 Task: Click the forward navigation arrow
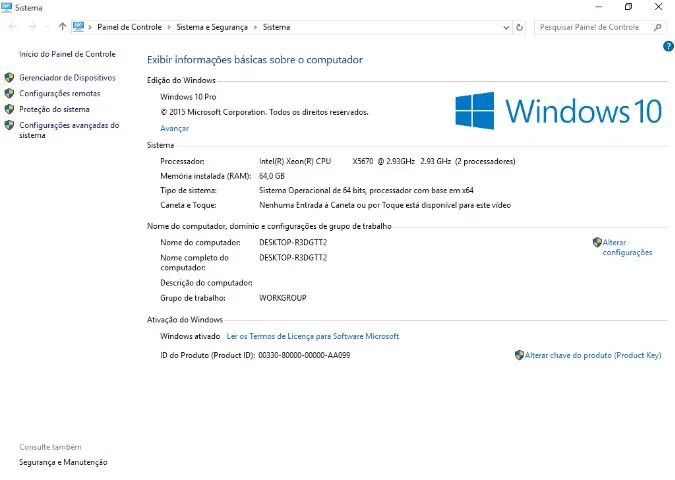click(32, 27)
